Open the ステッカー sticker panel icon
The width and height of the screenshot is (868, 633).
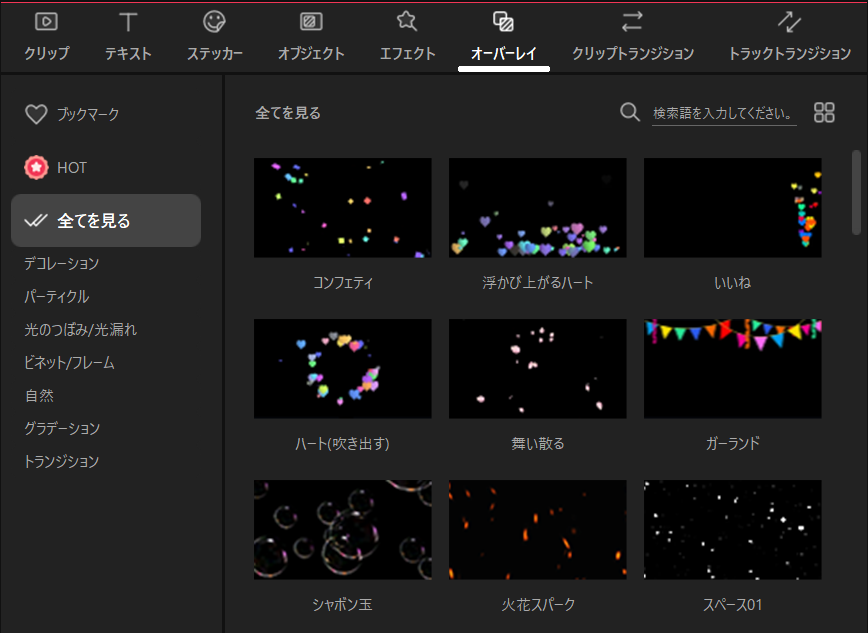click(x=214, y=22)
